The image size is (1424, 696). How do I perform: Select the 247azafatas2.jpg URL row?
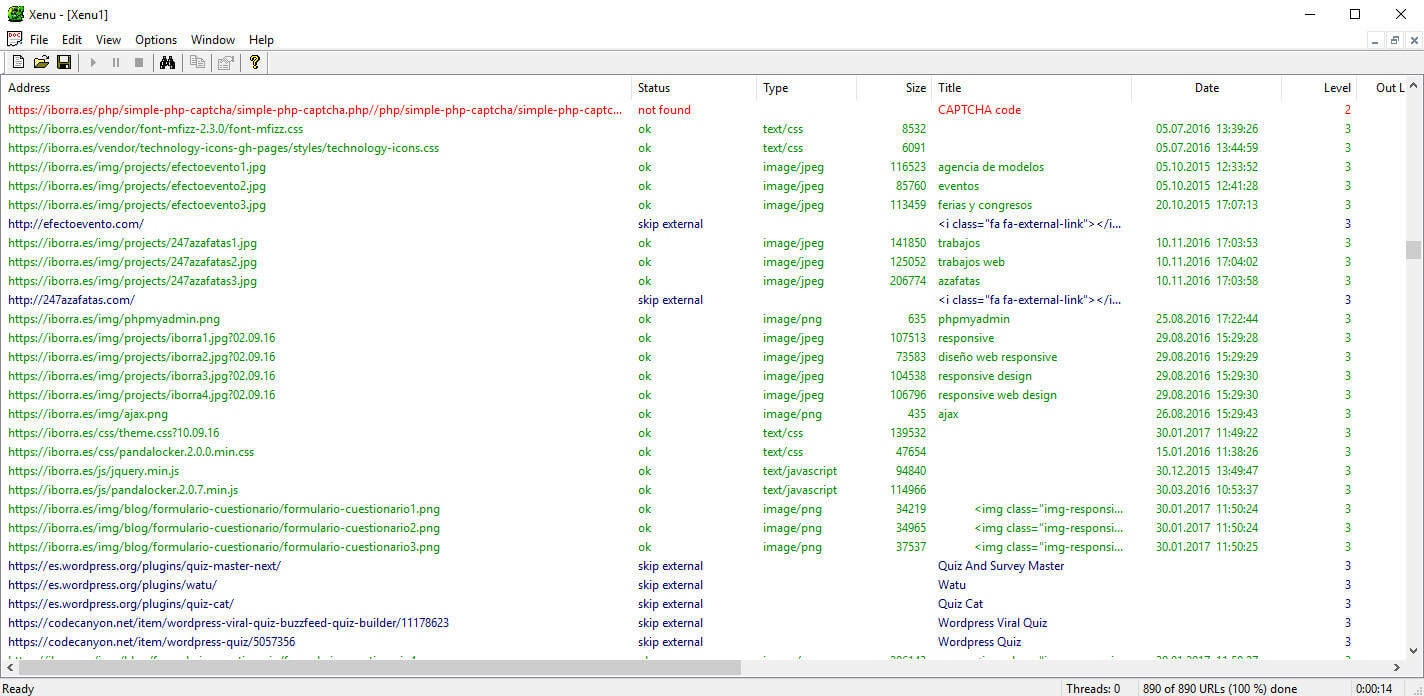pyautogui.click(x=133, y=262)
